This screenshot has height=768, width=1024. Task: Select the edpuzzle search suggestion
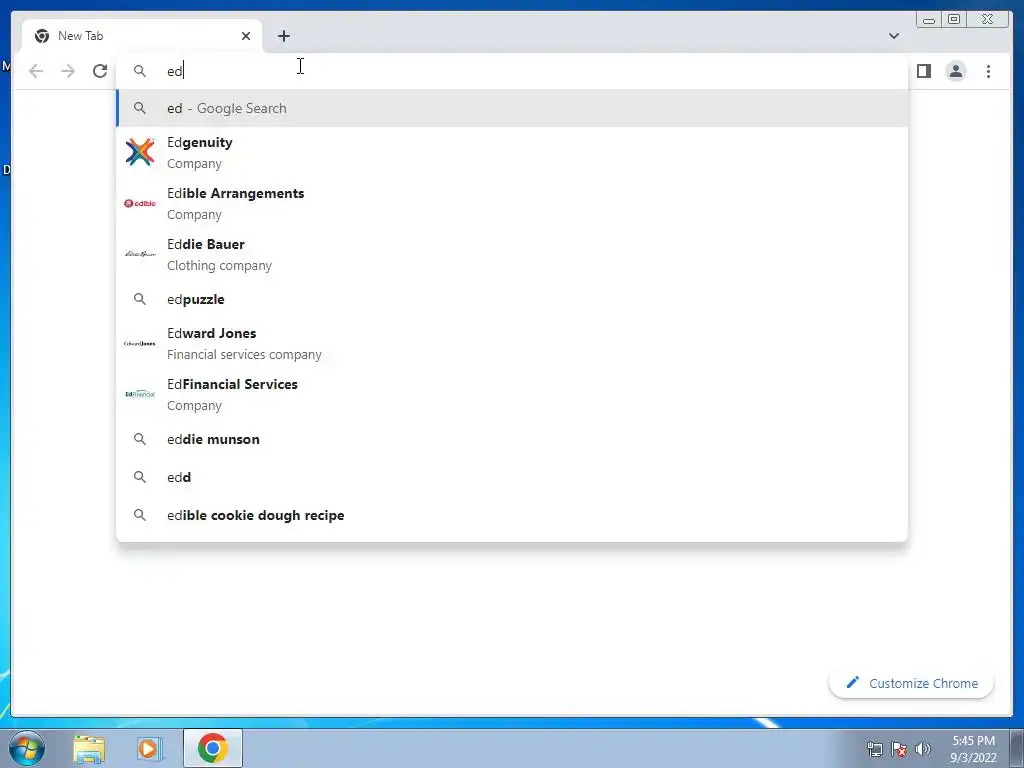pos(512,299)
